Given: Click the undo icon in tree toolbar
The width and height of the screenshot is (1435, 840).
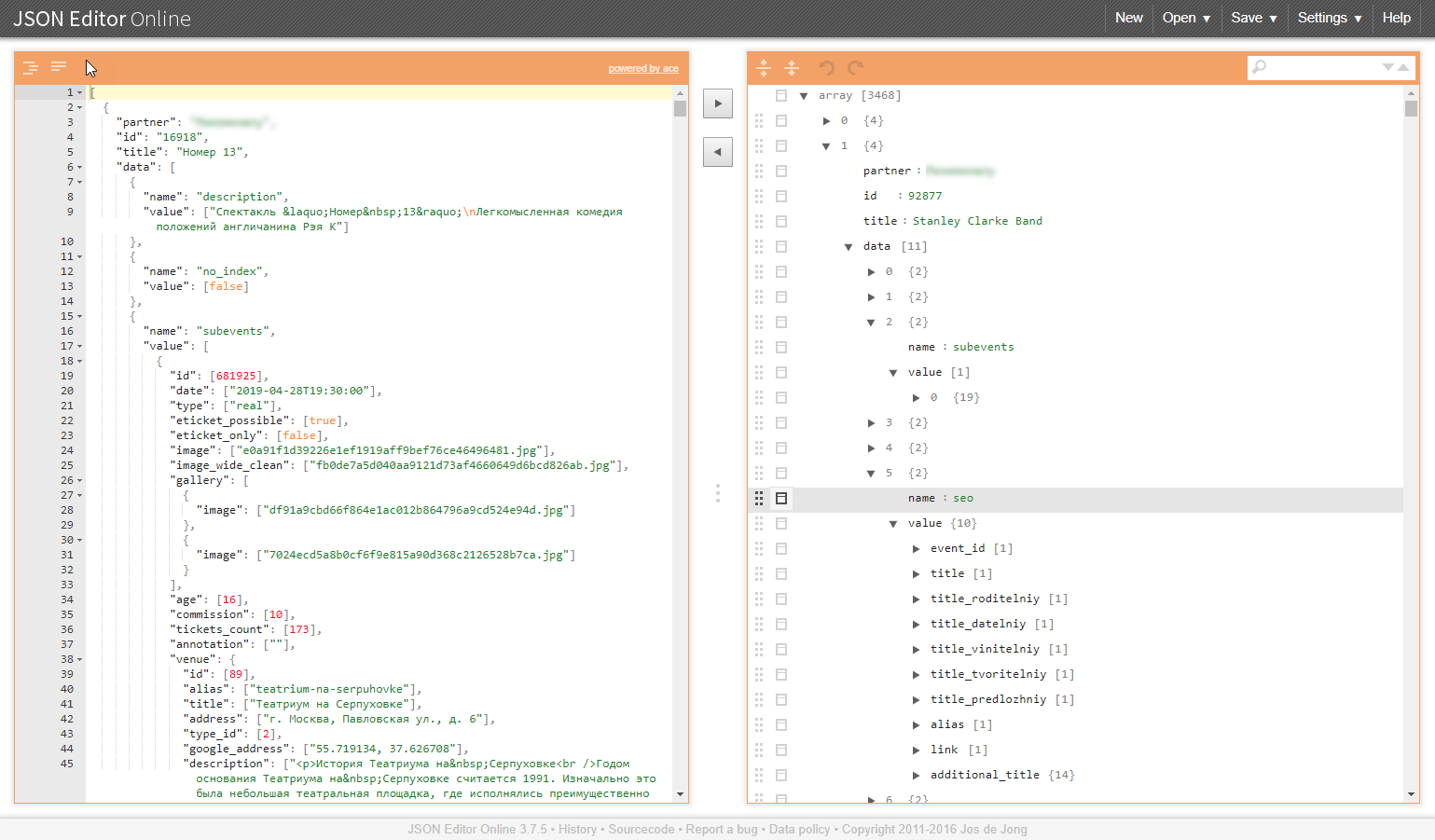Looking at the screenshot, I should (x=826, y=67).
